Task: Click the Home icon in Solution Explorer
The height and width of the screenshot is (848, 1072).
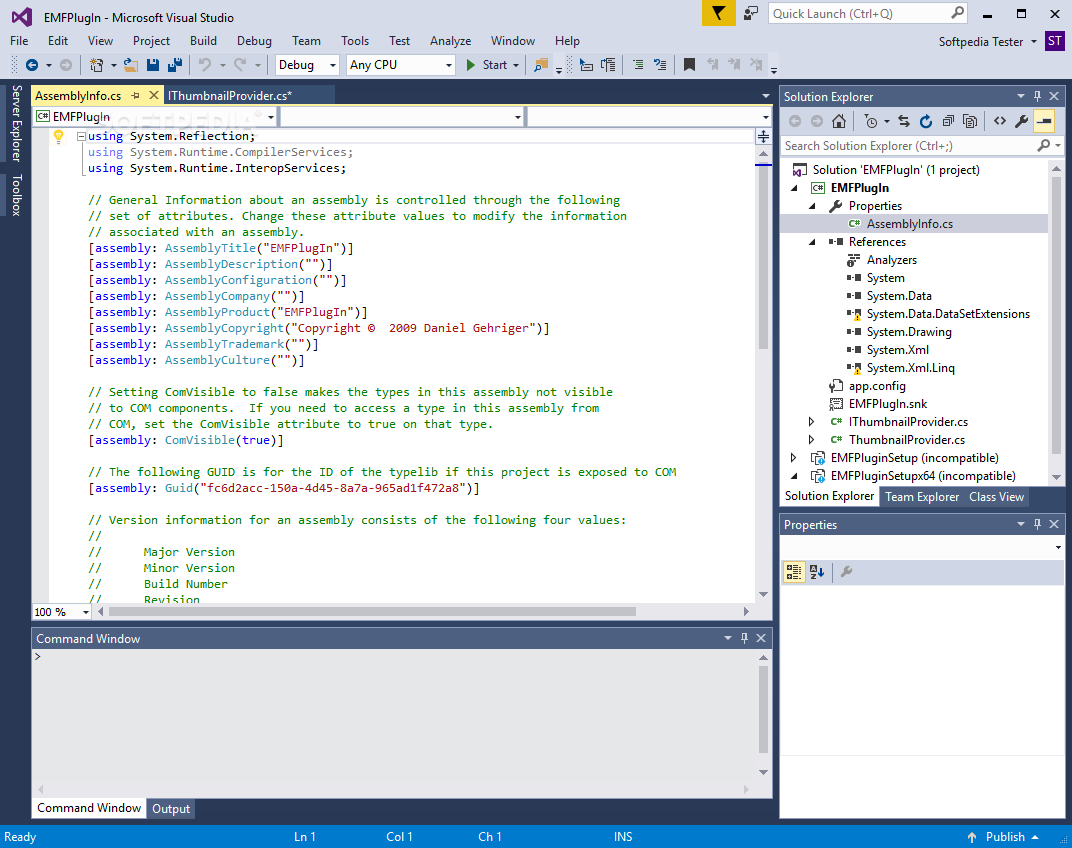Action: 839,121
